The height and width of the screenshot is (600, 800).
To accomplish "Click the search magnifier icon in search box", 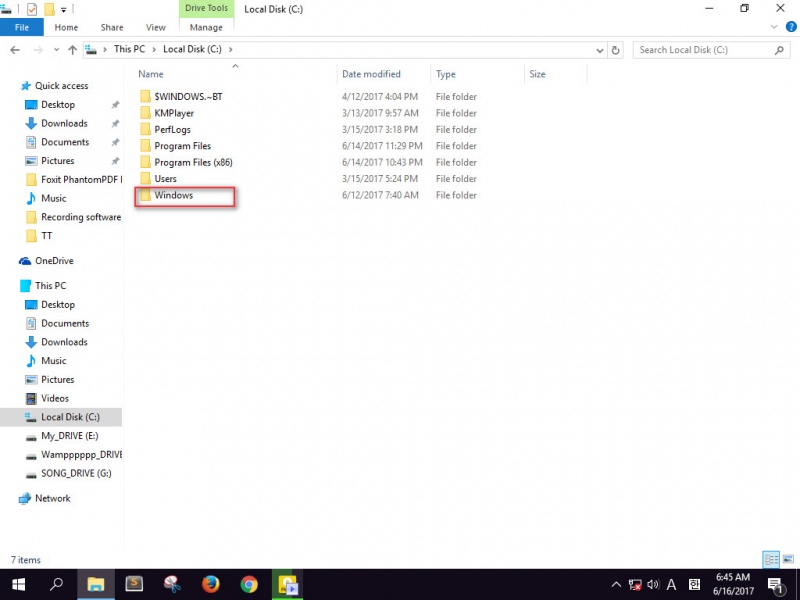I will (779, 50).
